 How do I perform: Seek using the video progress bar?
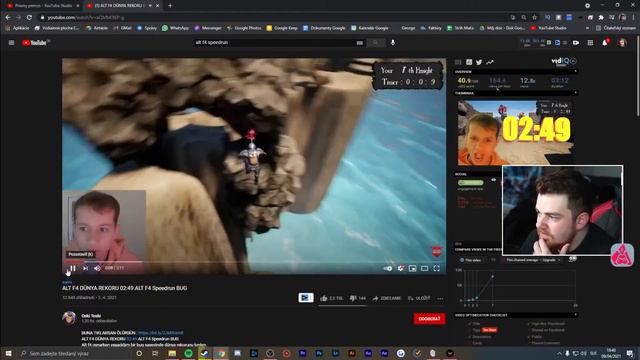click(x=254, y=262)
